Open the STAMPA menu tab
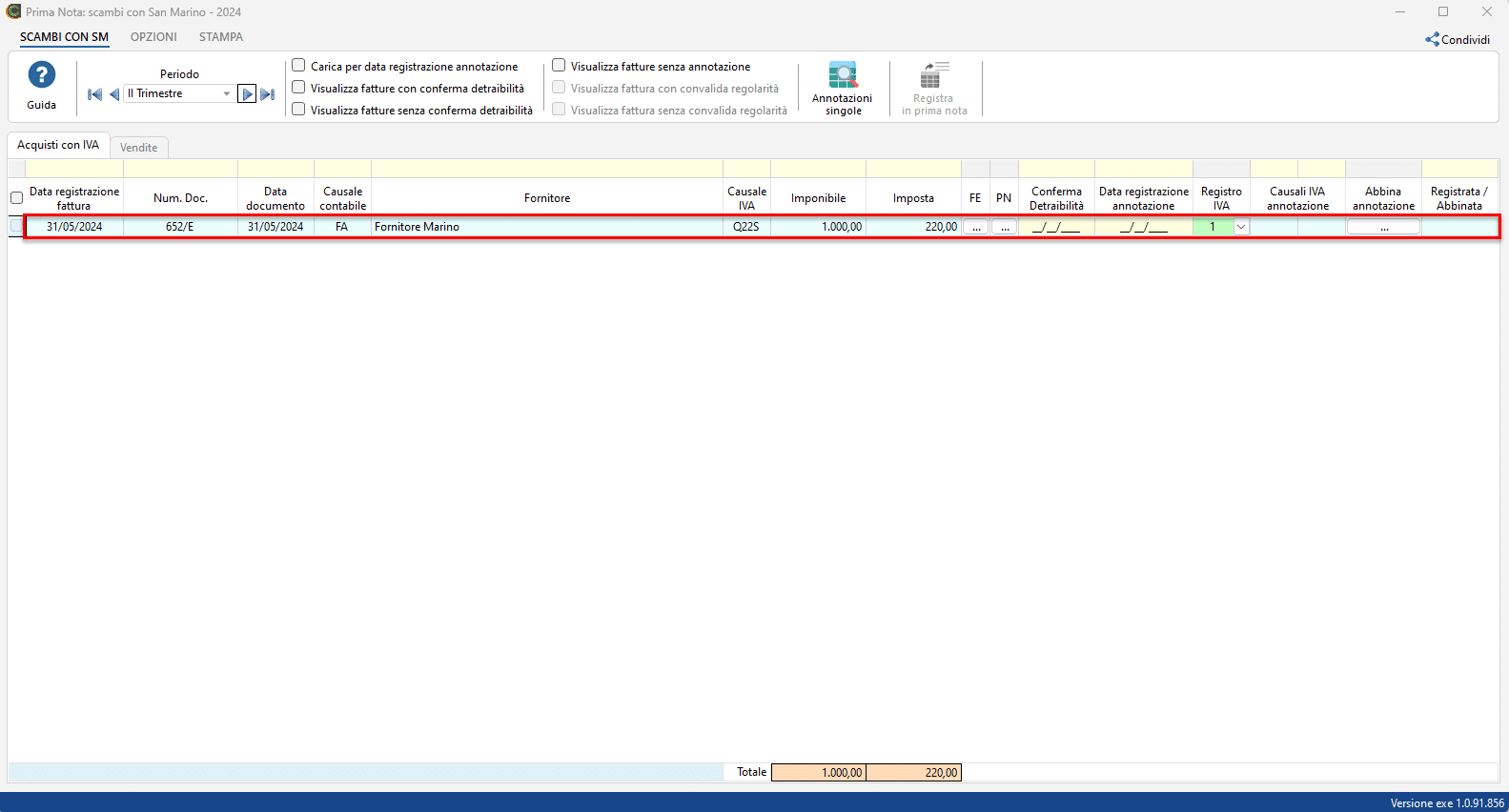 click(221, 37)
